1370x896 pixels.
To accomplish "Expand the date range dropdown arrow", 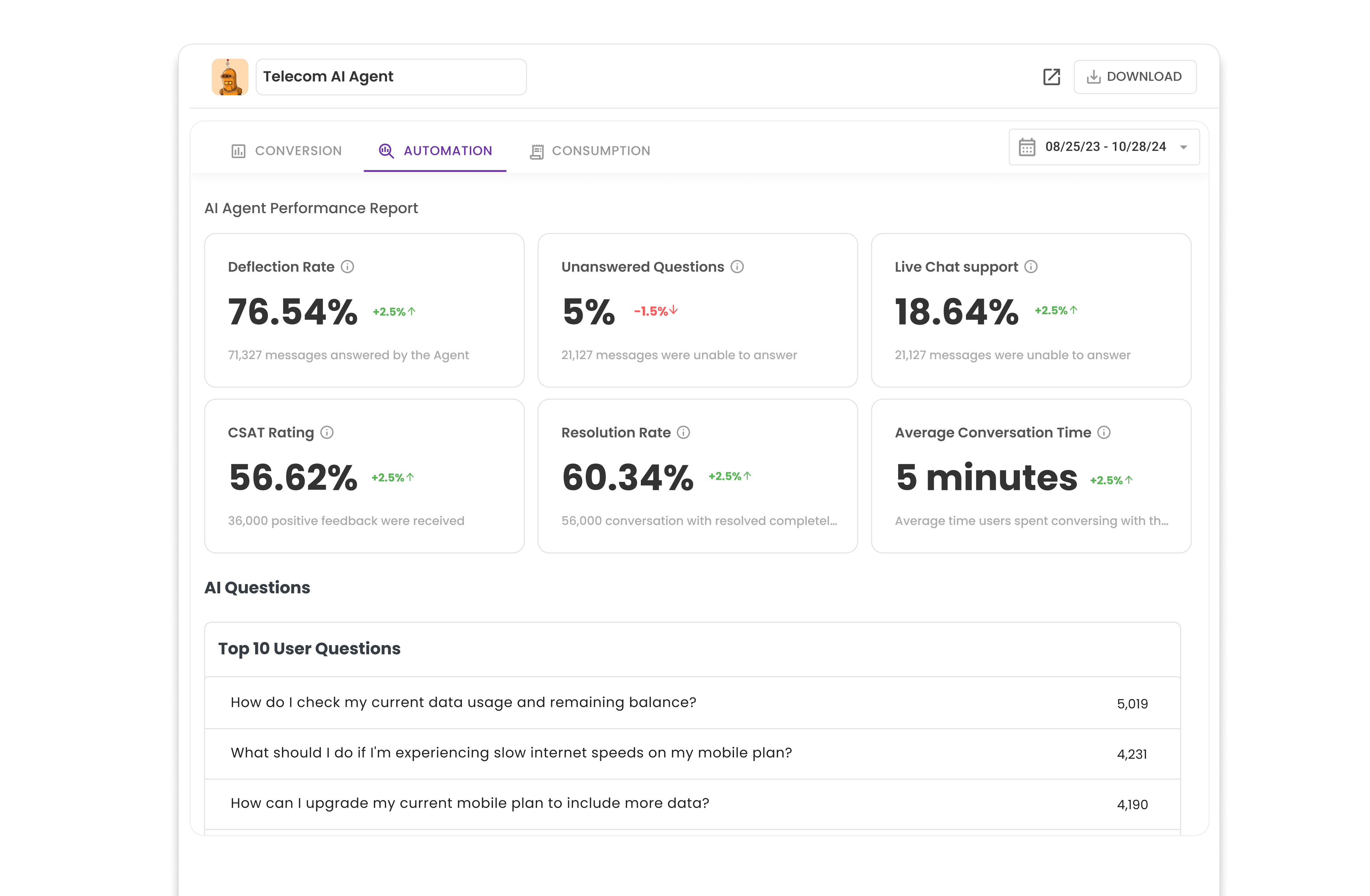I will coord(1183,147).
